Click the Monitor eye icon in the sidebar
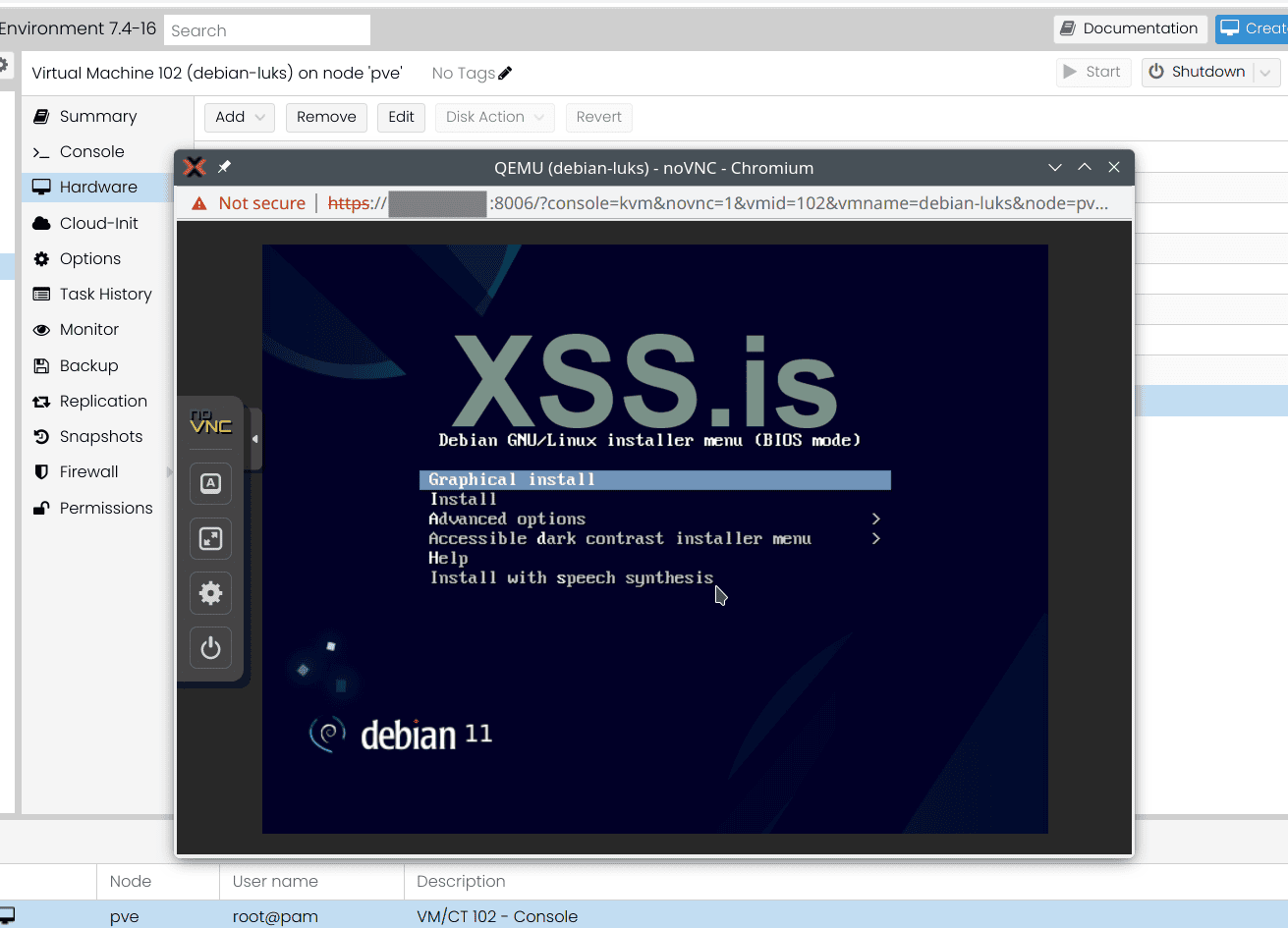 (x=41, y=330)
